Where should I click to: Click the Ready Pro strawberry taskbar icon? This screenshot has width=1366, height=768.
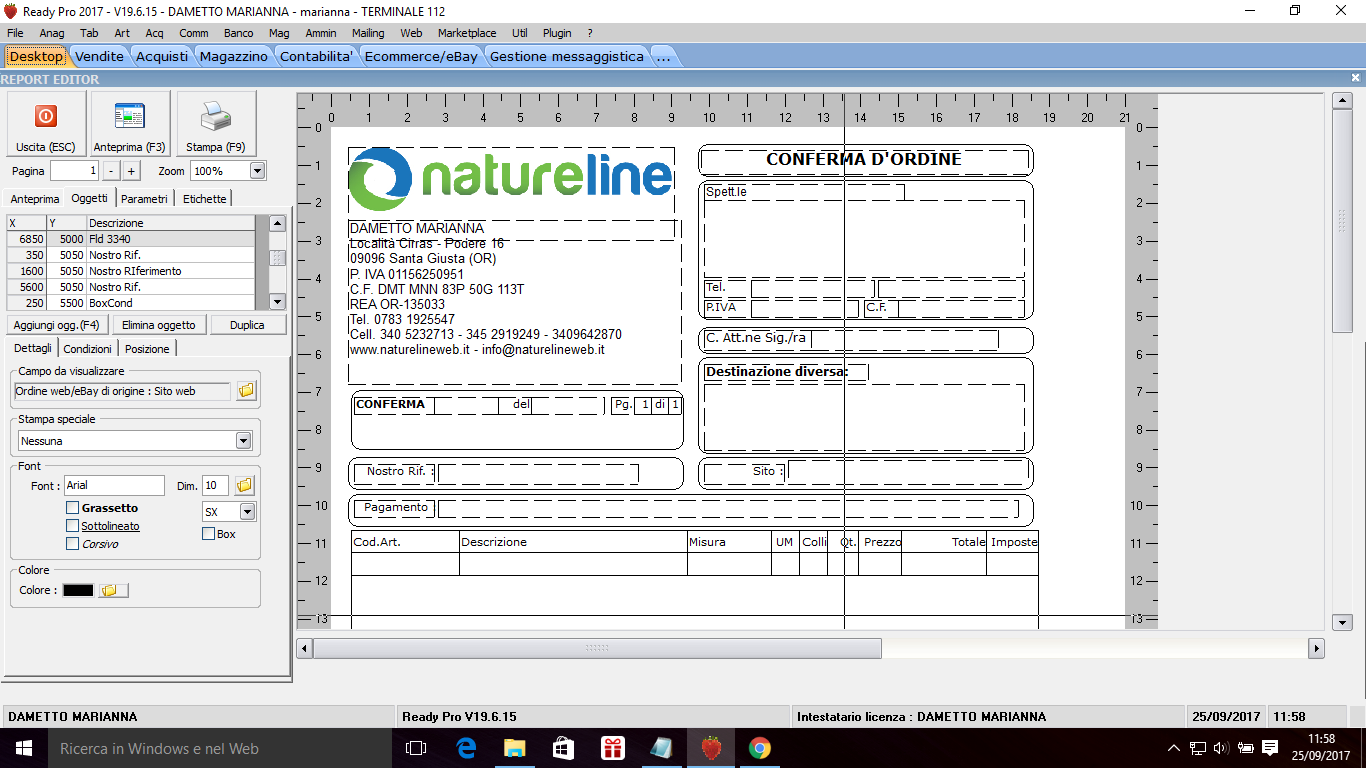tap(711, 748)
